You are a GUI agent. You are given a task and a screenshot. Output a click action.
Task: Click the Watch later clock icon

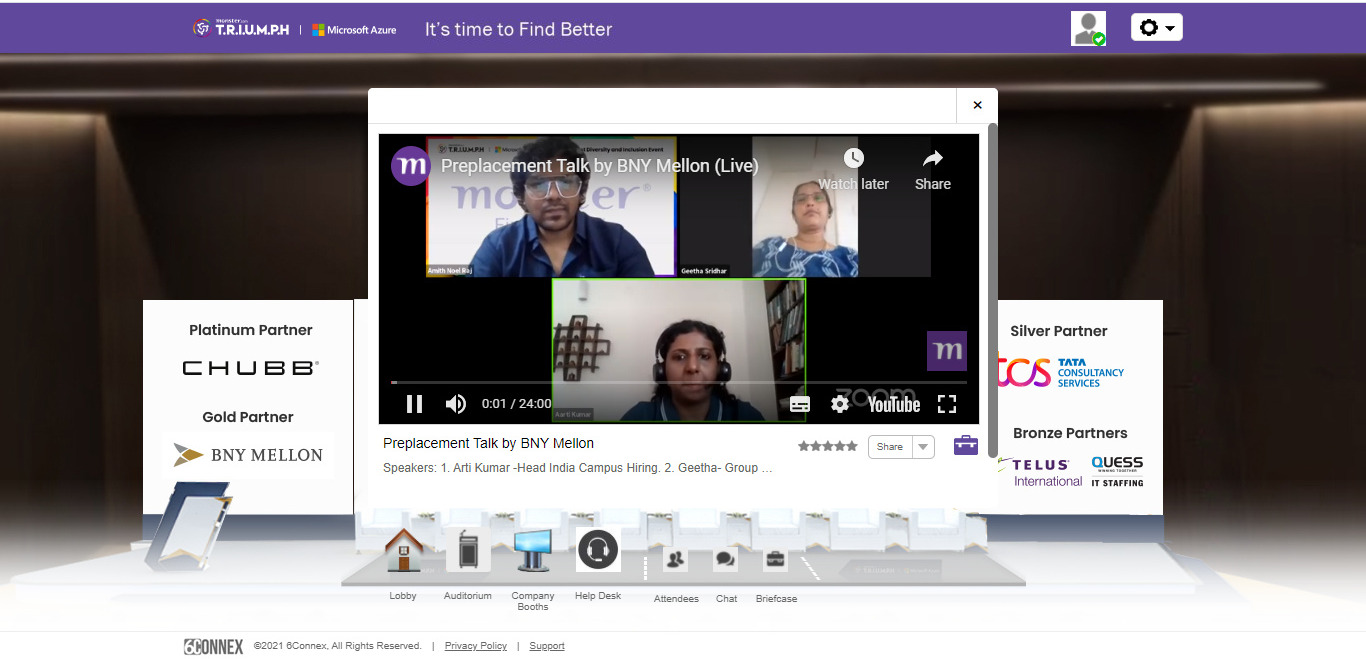[x=853, y=159]
